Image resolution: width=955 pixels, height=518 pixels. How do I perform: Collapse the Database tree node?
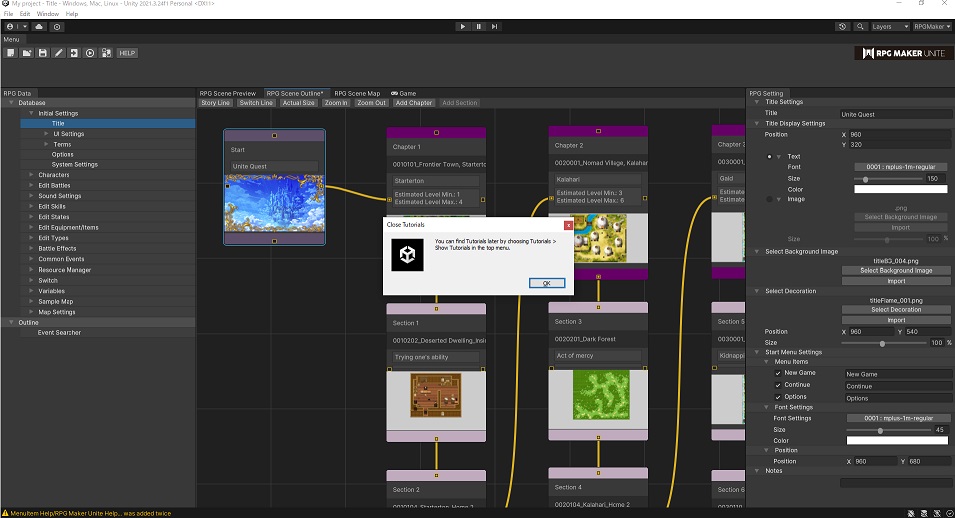(x=11, y=103)
